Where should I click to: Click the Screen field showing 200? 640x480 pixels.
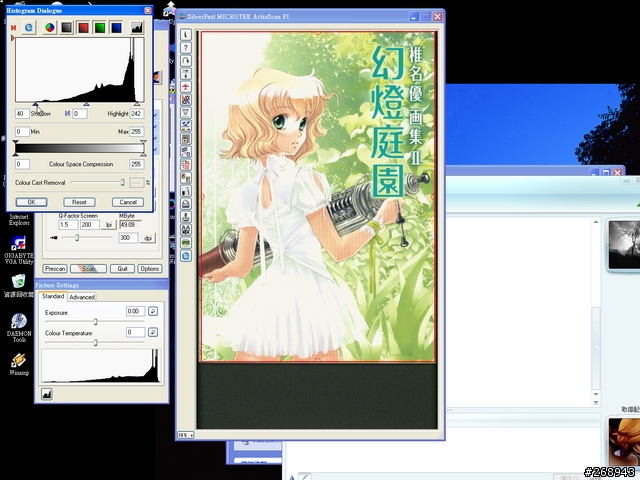point(90,224)
